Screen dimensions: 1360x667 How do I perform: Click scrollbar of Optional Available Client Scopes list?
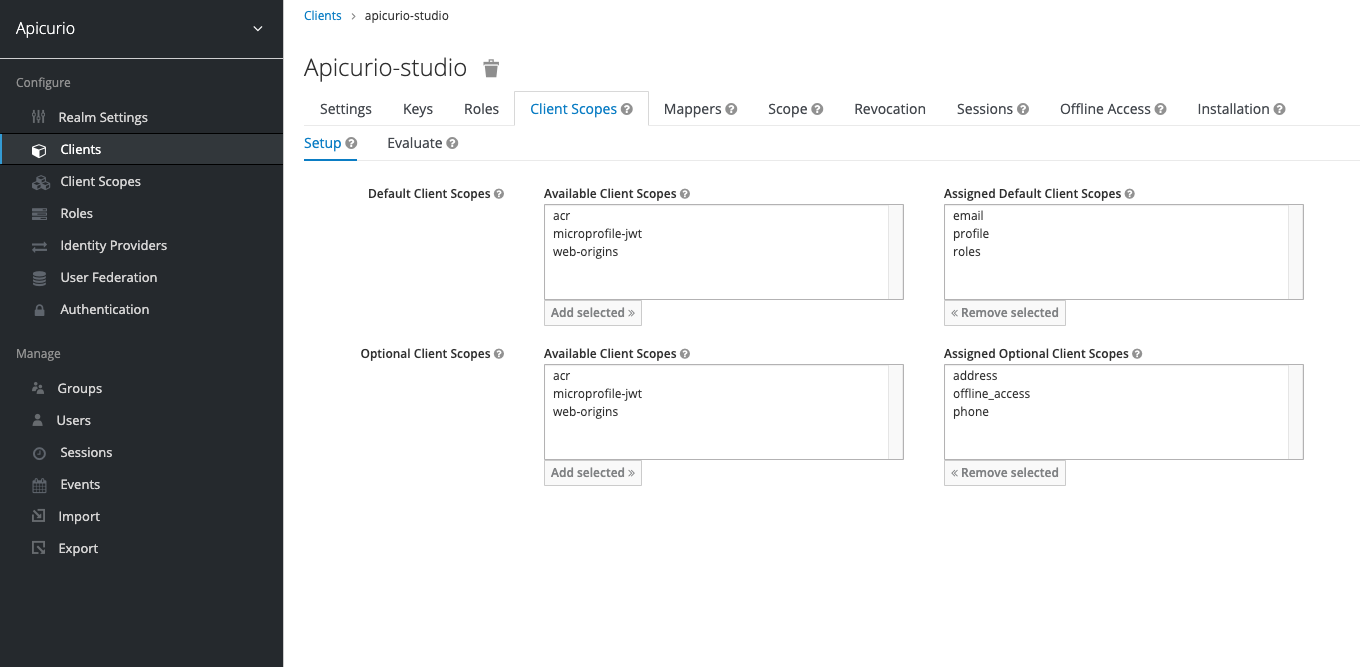tap(895, 412)
